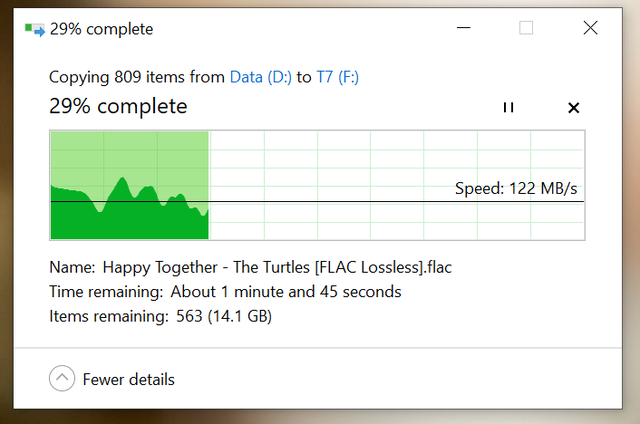Cancel the copy with the small X
This screenshot has width=640, height=424.
[x=573, y=108]
